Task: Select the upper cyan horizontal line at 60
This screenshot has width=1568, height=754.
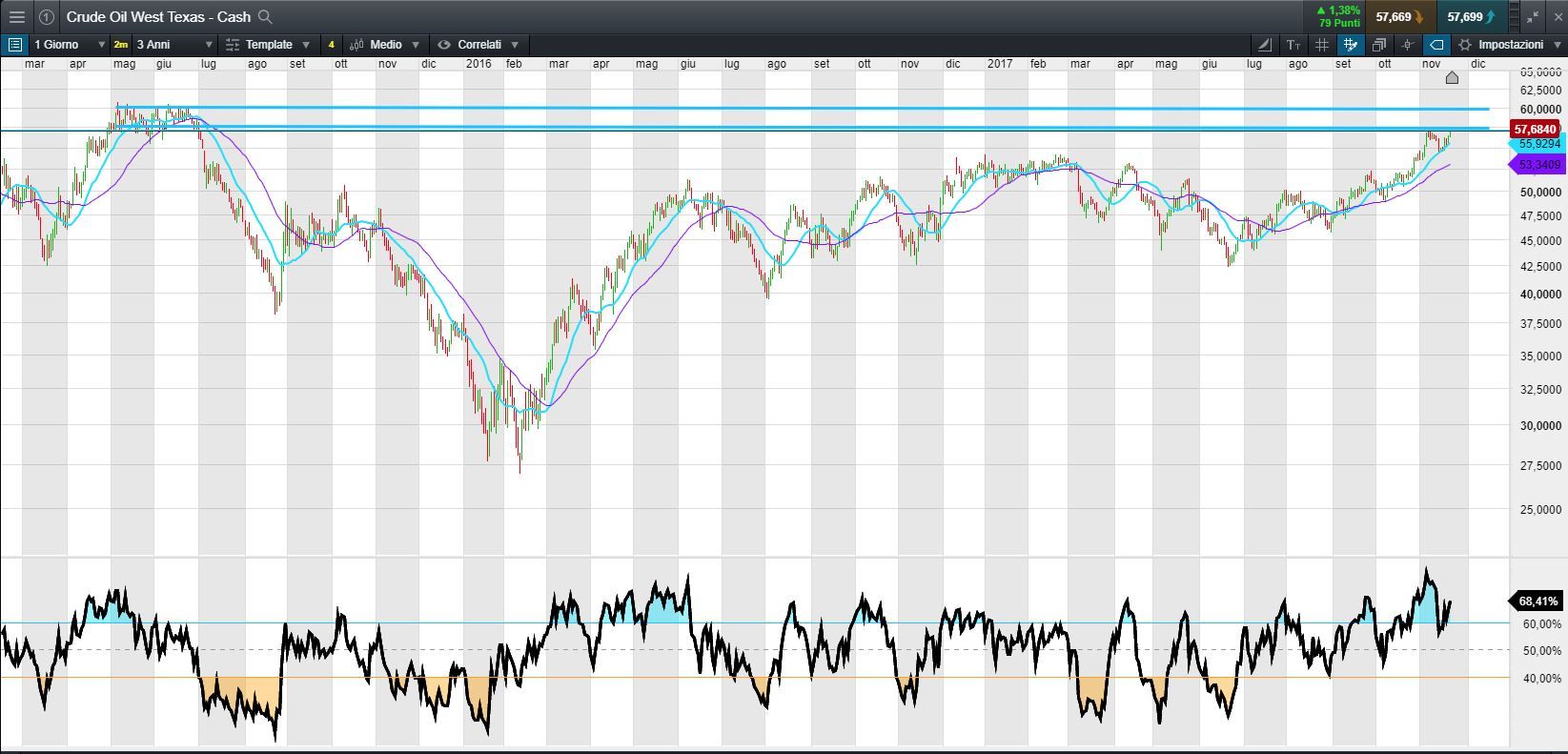Action: tap(801, 109)
